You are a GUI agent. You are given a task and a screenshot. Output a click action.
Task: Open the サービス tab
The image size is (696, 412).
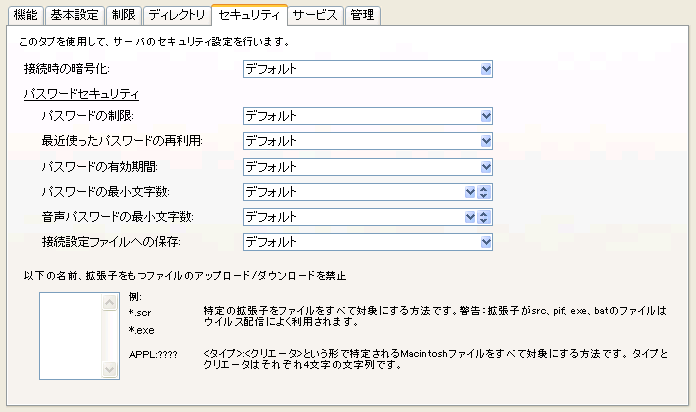tap(315, 15)
